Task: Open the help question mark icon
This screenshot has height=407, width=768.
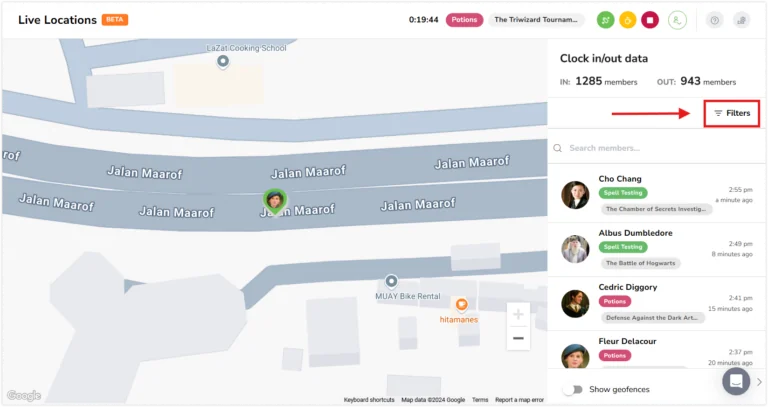Action: [715, 20]
